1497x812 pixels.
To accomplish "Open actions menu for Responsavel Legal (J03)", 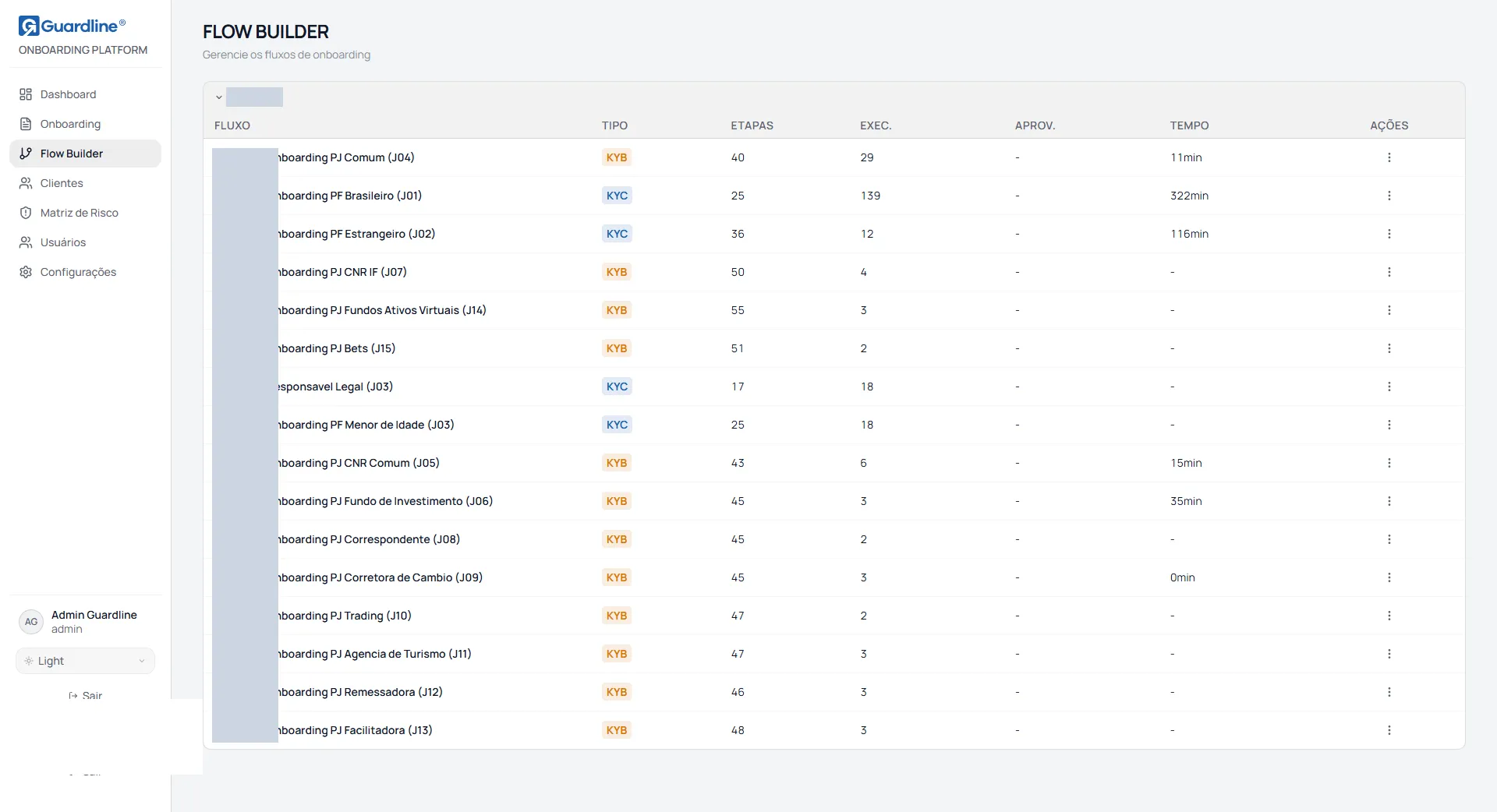I will (1389, 387).
